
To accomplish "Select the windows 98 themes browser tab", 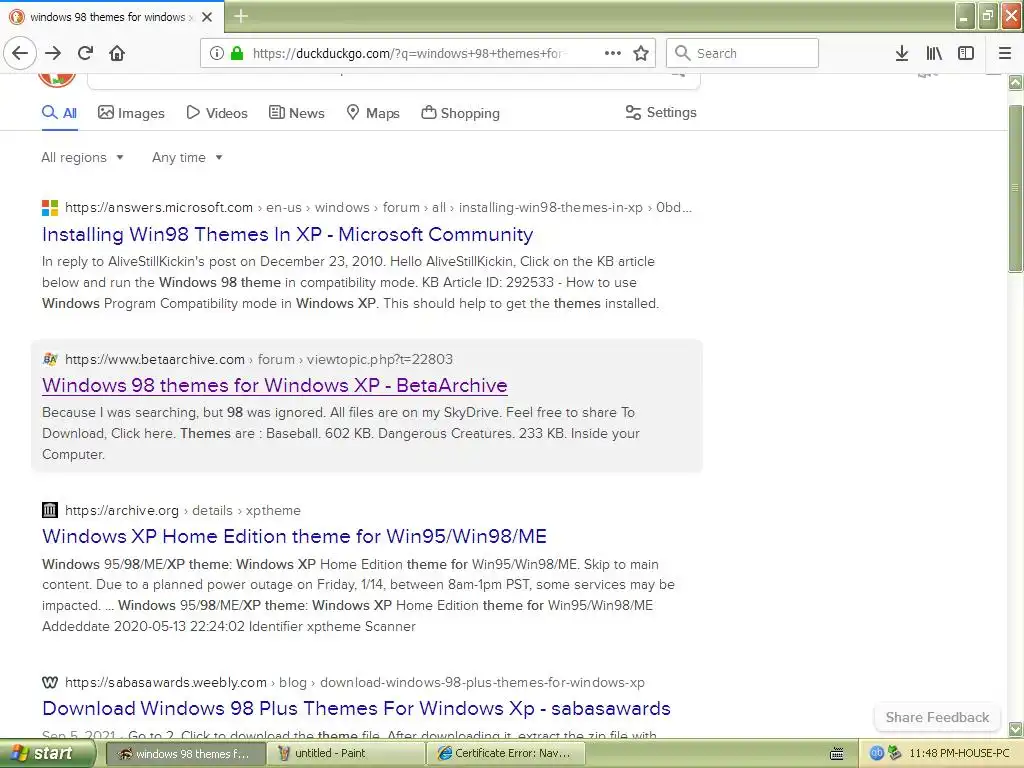I will click(112, 17).
